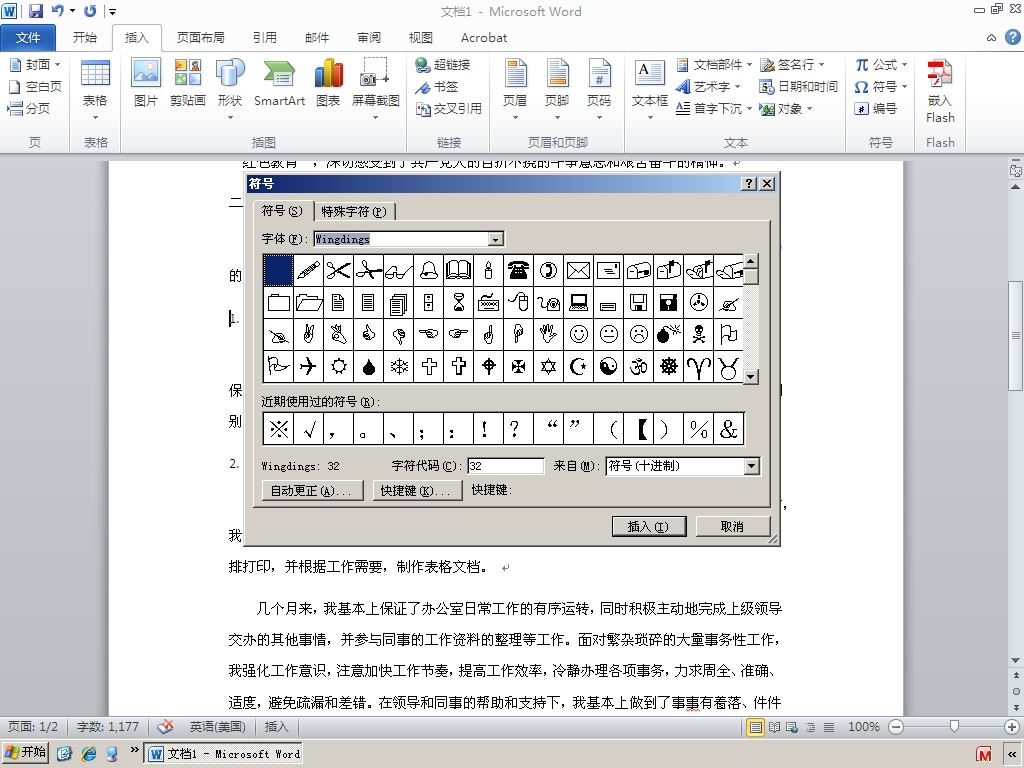The image size is (1024, 768).
Task: Open the Screenshot (屏幕截图) tool
Action: pos(376,88)
